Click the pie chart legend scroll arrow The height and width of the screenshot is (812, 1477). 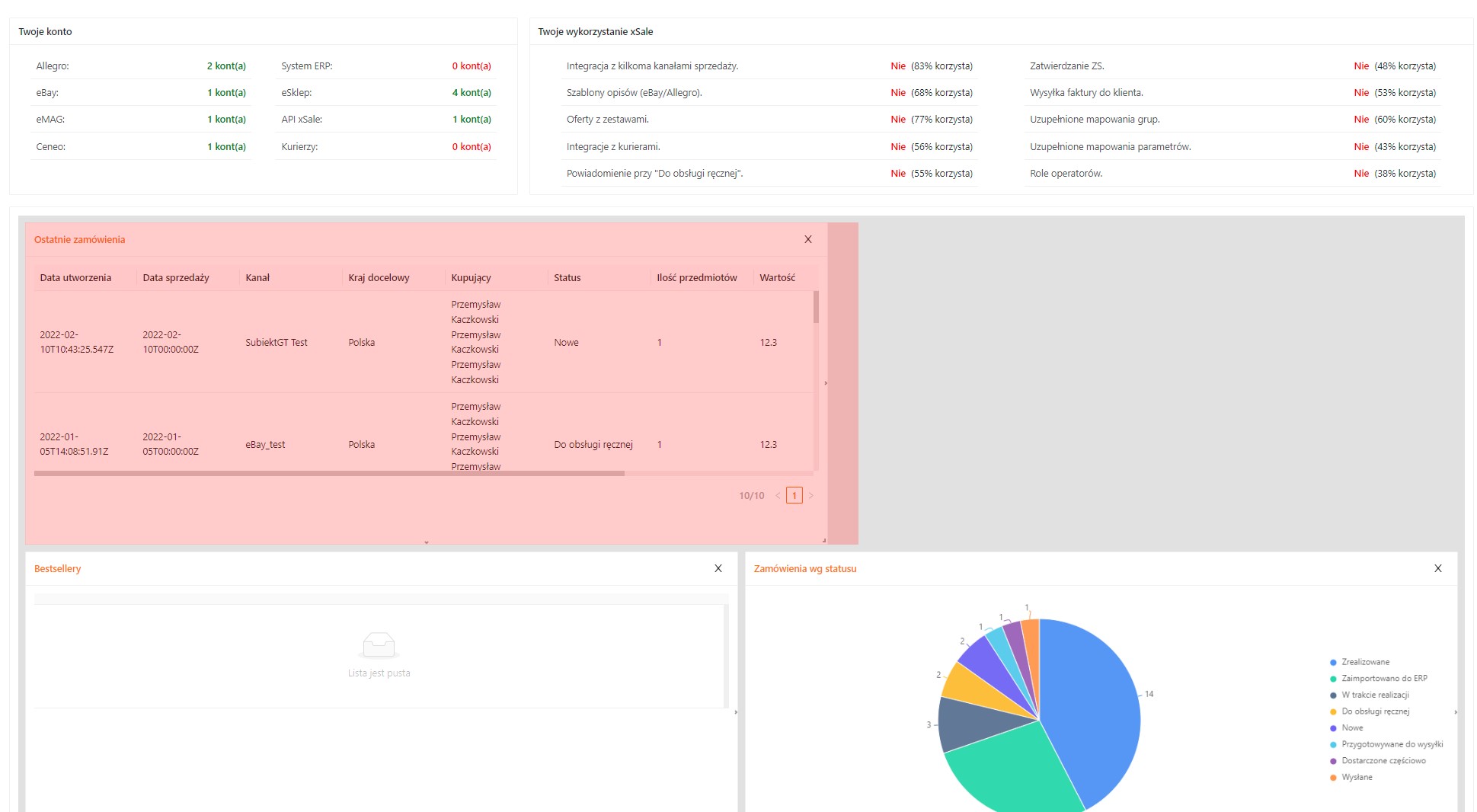tap(1456, 712)
